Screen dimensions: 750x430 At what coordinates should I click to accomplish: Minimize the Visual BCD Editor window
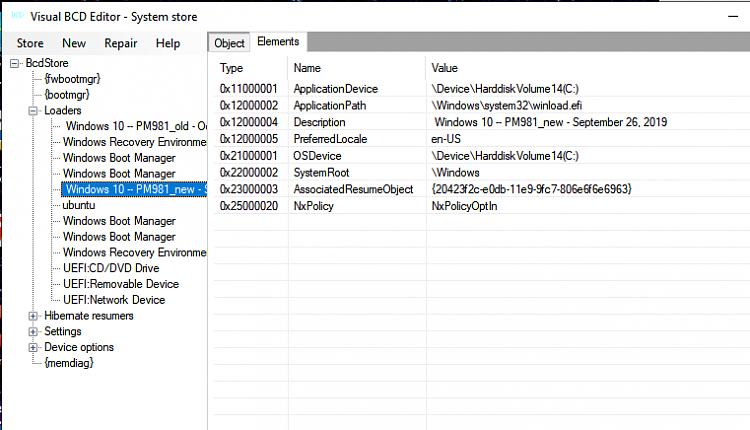(x=733, y=16)
